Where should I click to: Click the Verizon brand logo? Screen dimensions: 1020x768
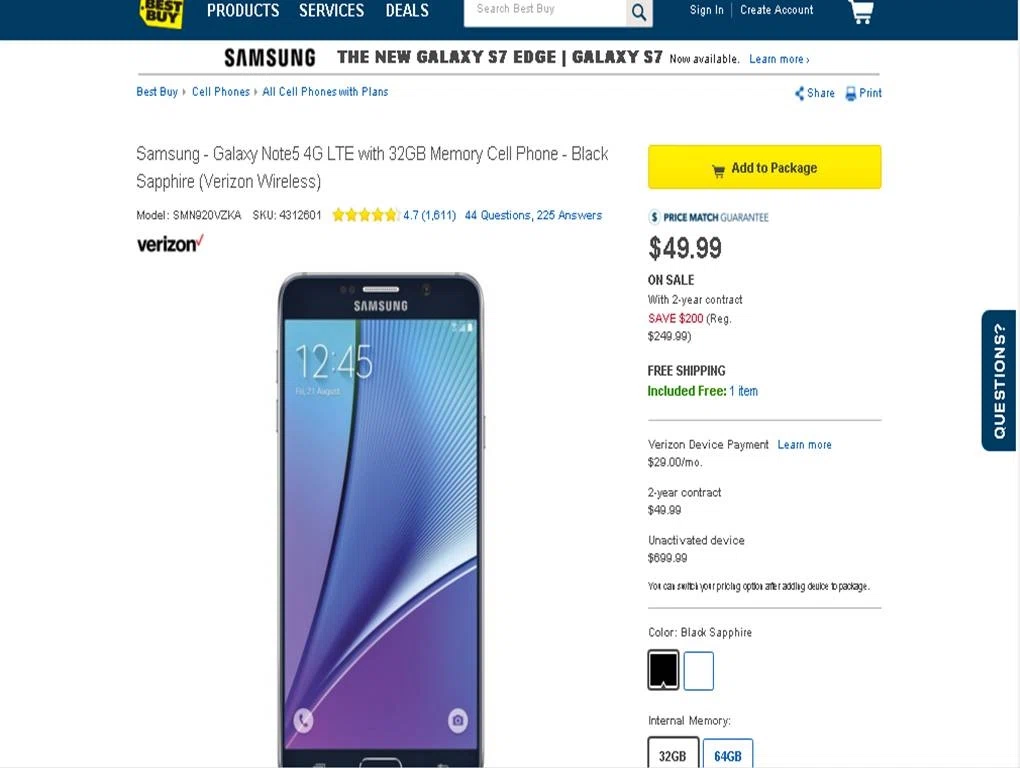170,244
